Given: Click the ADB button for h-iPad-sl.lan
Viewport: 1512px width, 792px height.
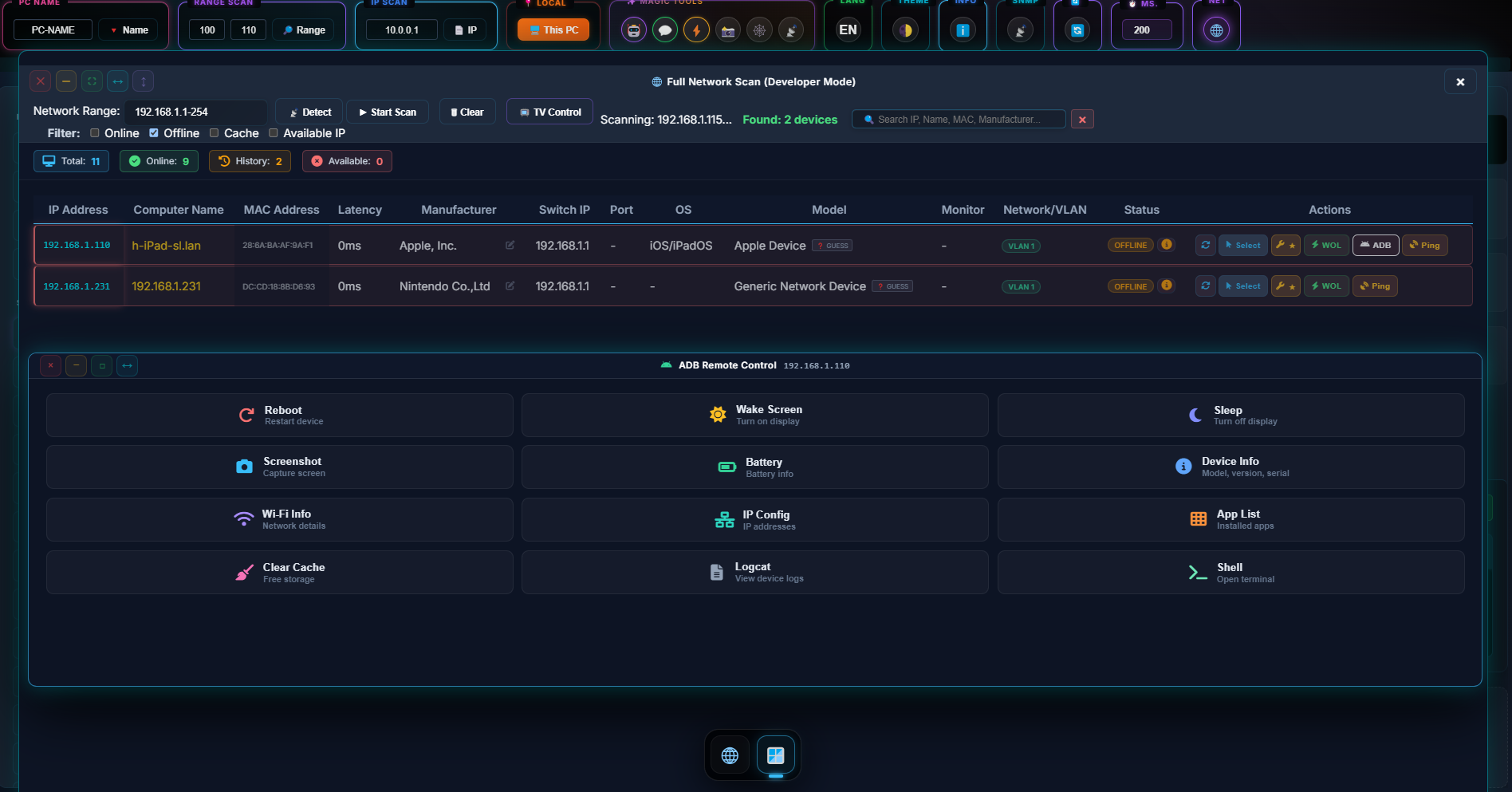Looking at the screenshot, I should (1376, 245).
